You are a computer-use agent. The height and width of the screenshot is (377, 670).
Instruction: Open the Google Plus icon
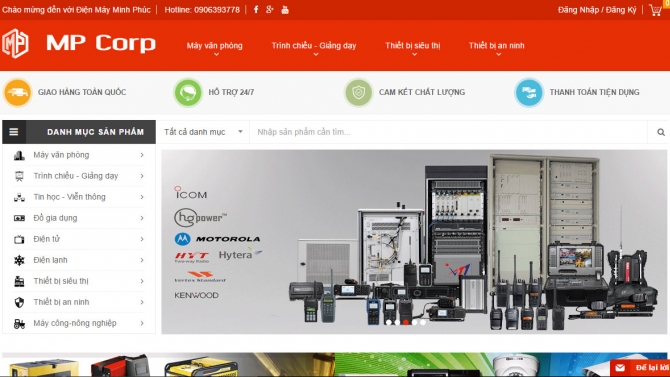(x=270, y=9)
